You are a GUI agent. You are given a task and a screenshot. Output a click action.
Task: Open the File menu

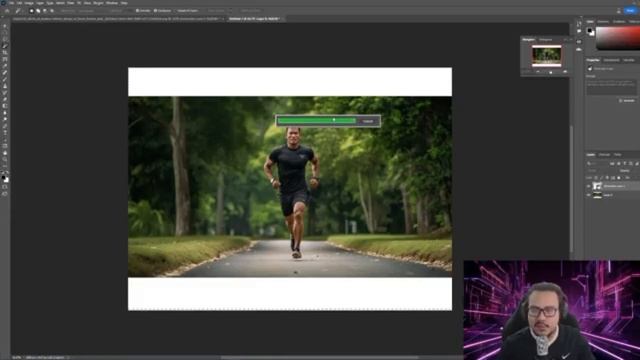(12, 3)
